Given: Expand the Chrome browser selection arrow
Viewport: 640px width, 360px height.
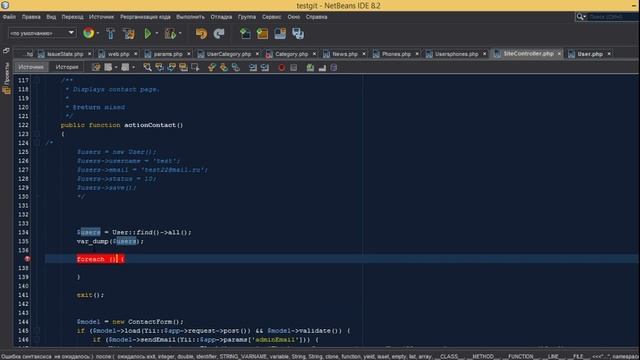Looking at the screenshot, I should pos(98,33).
